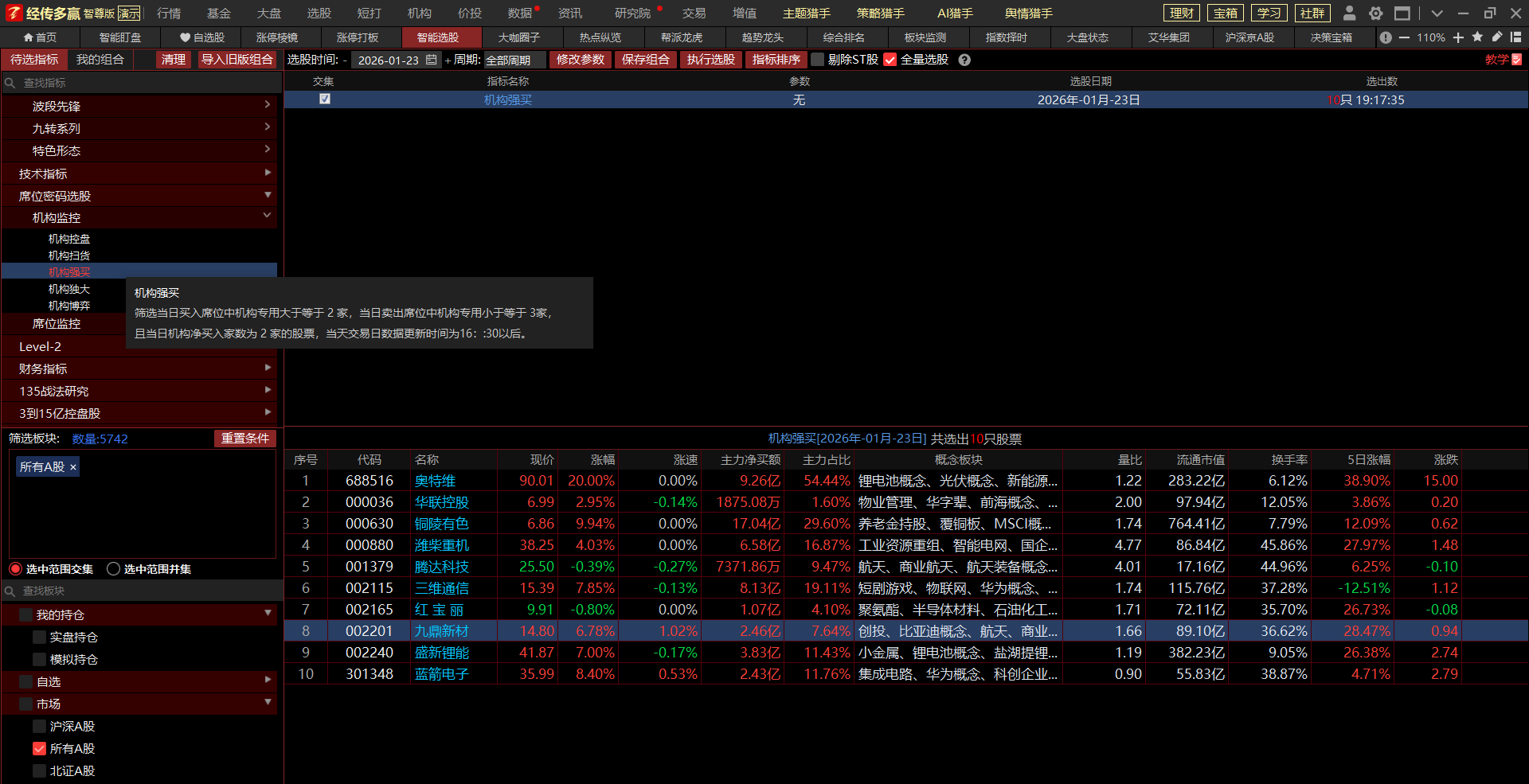
Task: Open the 涨停打板 tab
Action: 358,37
